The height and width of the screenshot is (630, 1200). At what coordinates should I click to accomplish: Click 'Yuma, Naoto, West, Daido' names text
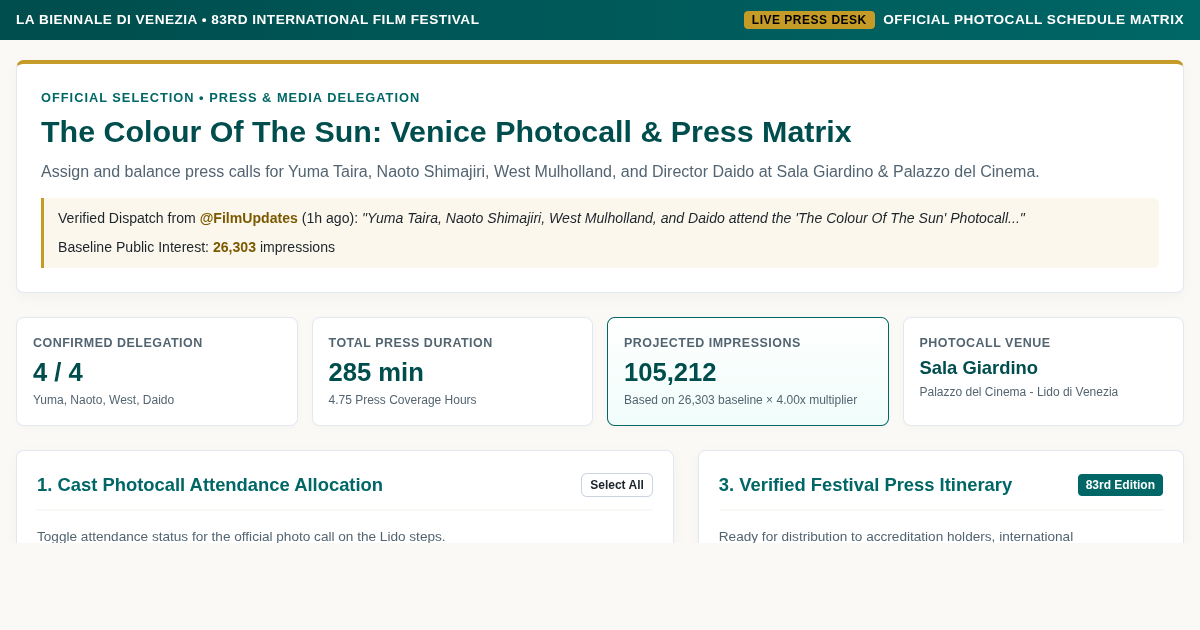[103, 400]
